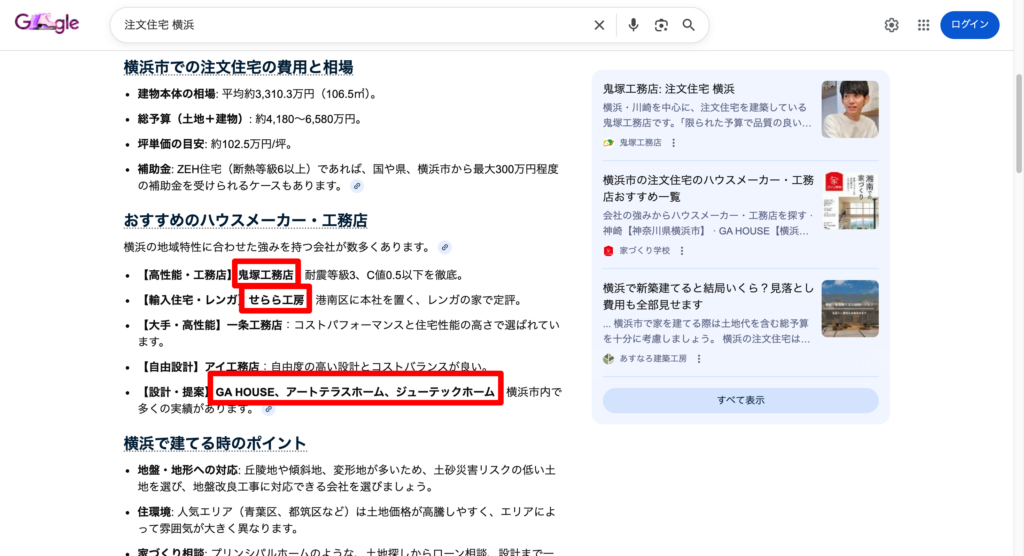Image resolution: width=1024 pixels, height=556 pixels.
Task: Click 鬼塚工務店 source name label
Action: (640, 142)
